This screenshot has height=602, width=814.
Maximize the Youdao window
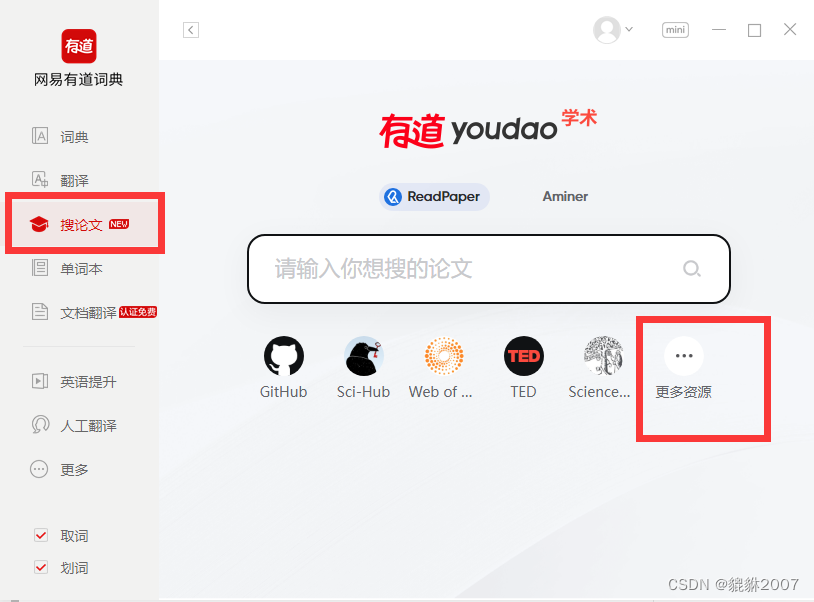pyautogui.click(x=754, y=31)
